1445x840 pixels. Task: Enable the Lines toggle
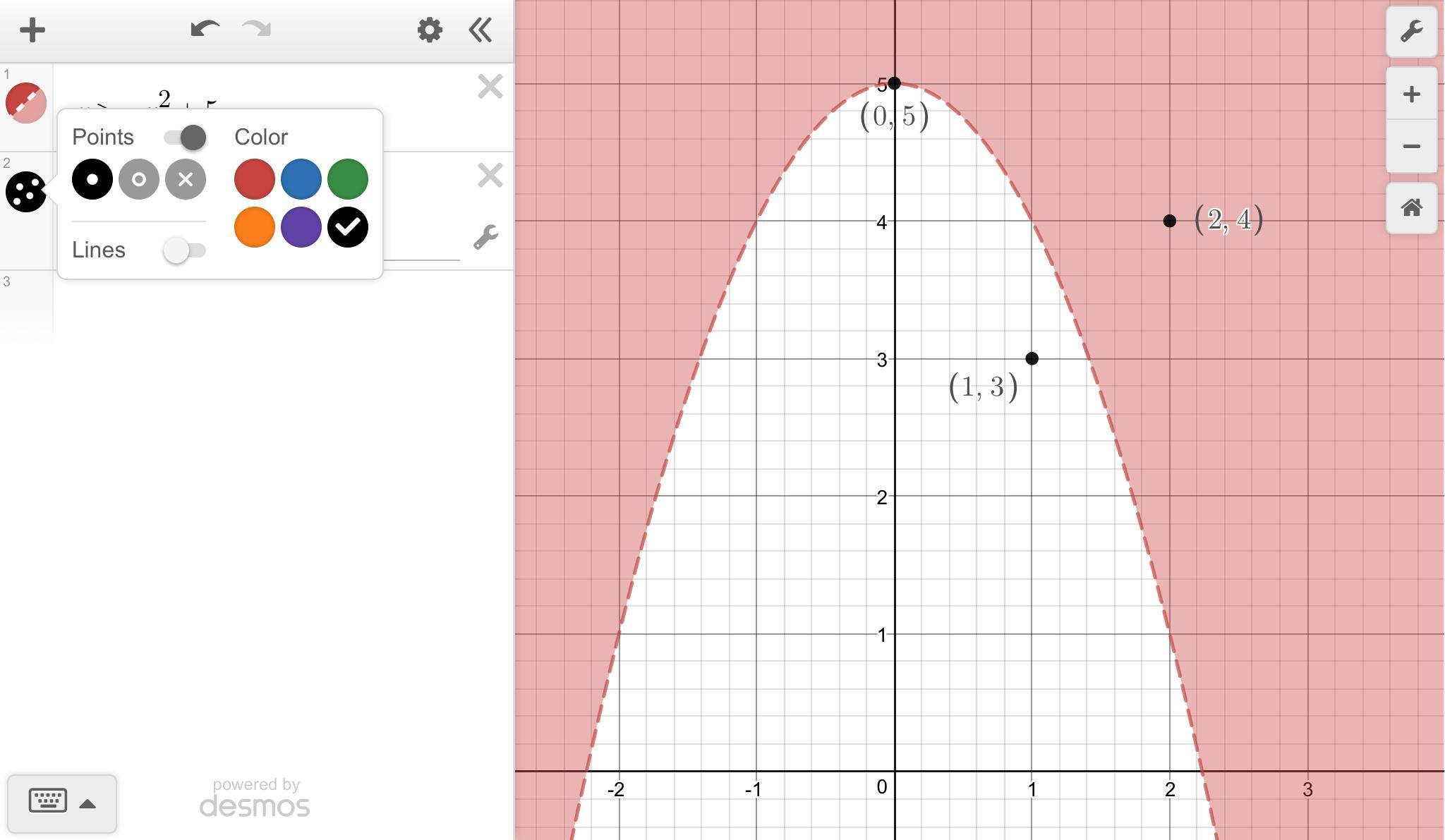[184, 250]
